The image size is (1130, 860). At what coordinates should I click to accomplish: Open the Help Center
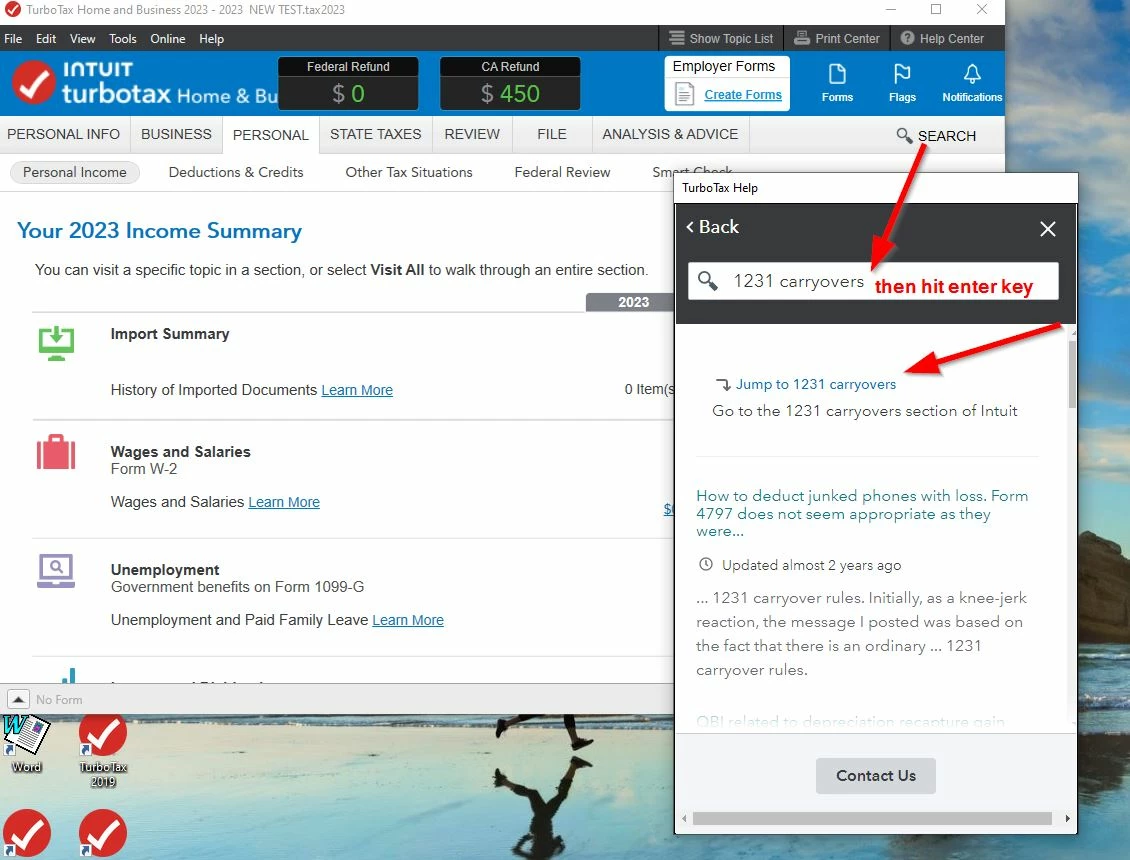click(x=942, y=38)
